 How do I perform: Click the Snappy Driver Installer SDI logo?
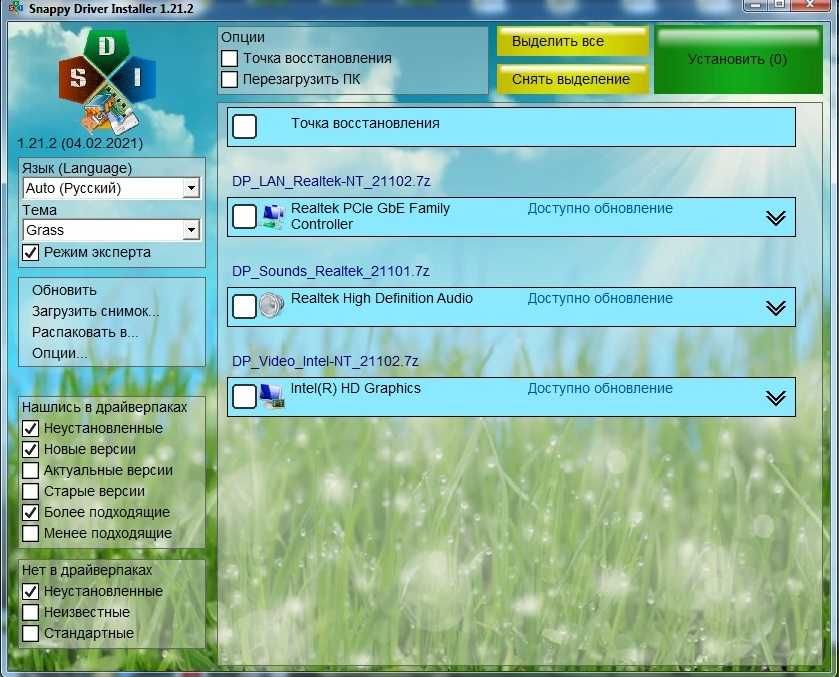click(x=107, y=80)
